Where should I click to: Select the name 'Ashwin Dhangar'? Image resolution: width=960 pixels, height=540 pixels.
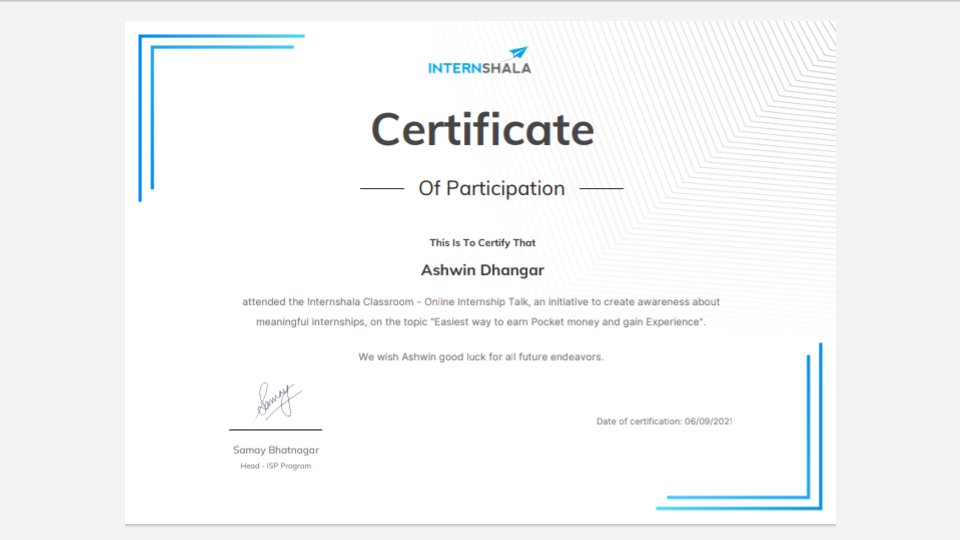pos(482,270)
